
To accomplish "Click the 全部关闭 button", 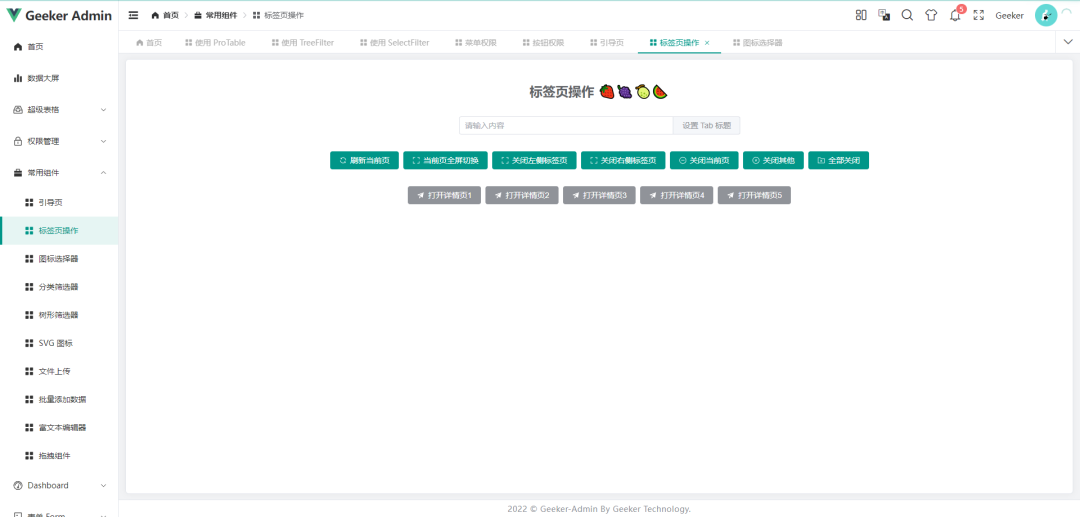I will click(838, 160).
